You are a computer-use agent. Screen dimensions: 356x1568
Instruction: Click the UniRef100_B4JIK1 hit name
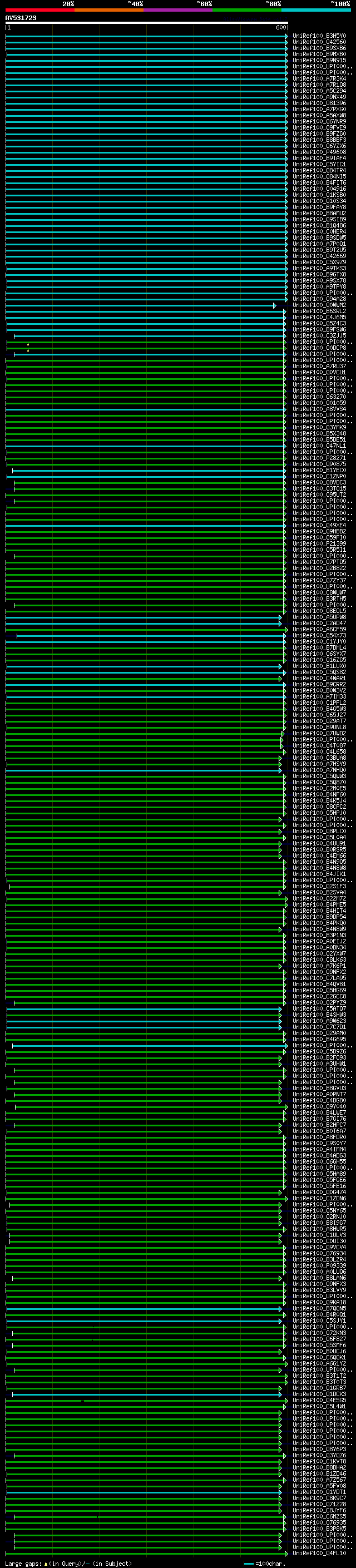pos(319,874)
